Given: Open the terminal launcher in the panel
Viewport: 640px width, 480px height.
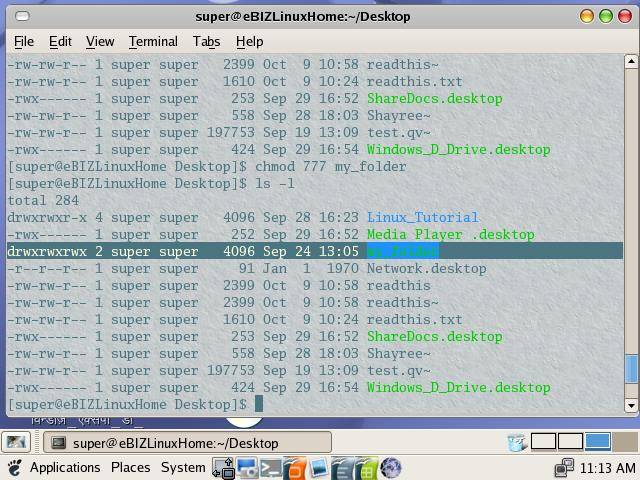Looking at the screenshot, I should 271,467.
